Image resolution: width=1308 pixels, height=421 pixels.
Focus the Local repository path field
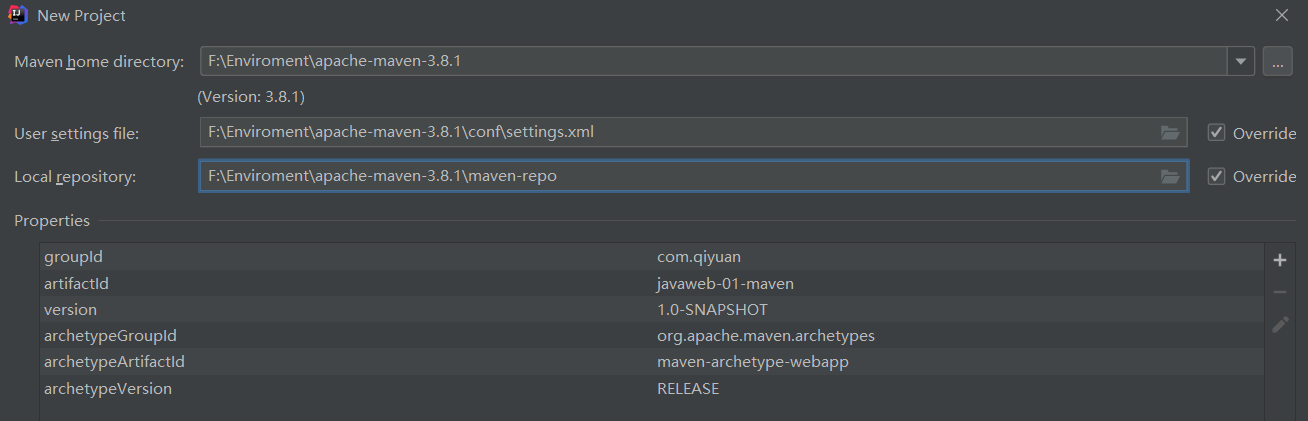tap(693, 176)
